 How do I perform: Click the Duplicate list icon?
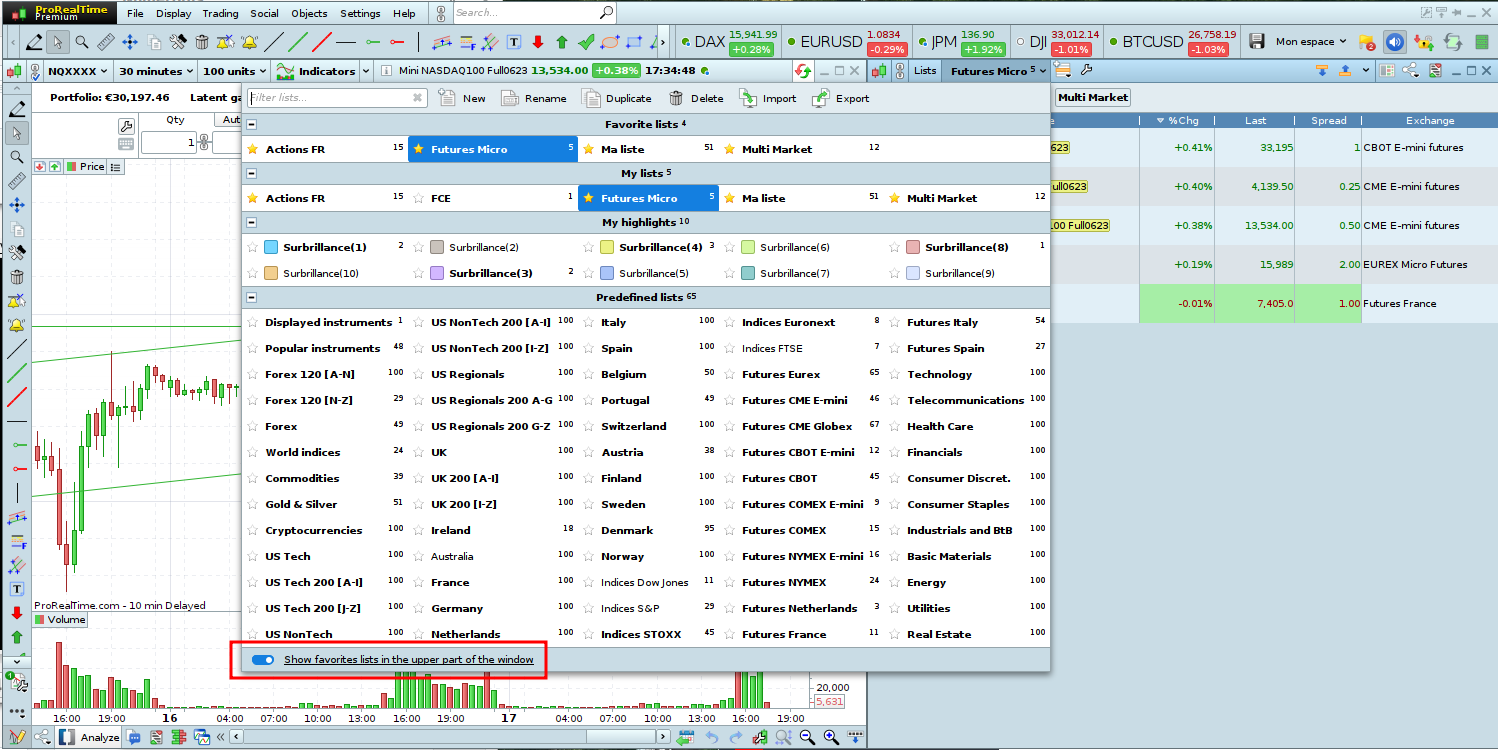[591, 98]
